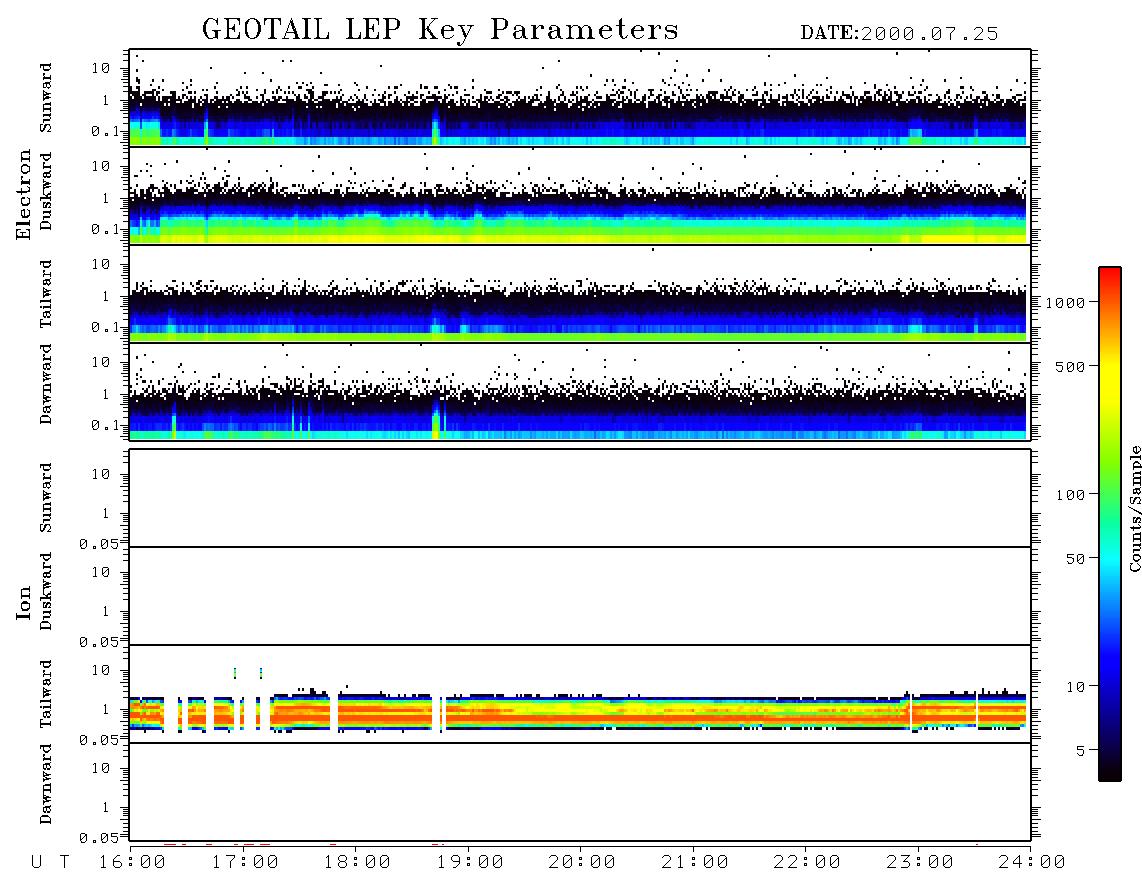Click the Counts/Sample colorbar title
The height and width of the screenshot is (880, 1142).
(1134, 508)
